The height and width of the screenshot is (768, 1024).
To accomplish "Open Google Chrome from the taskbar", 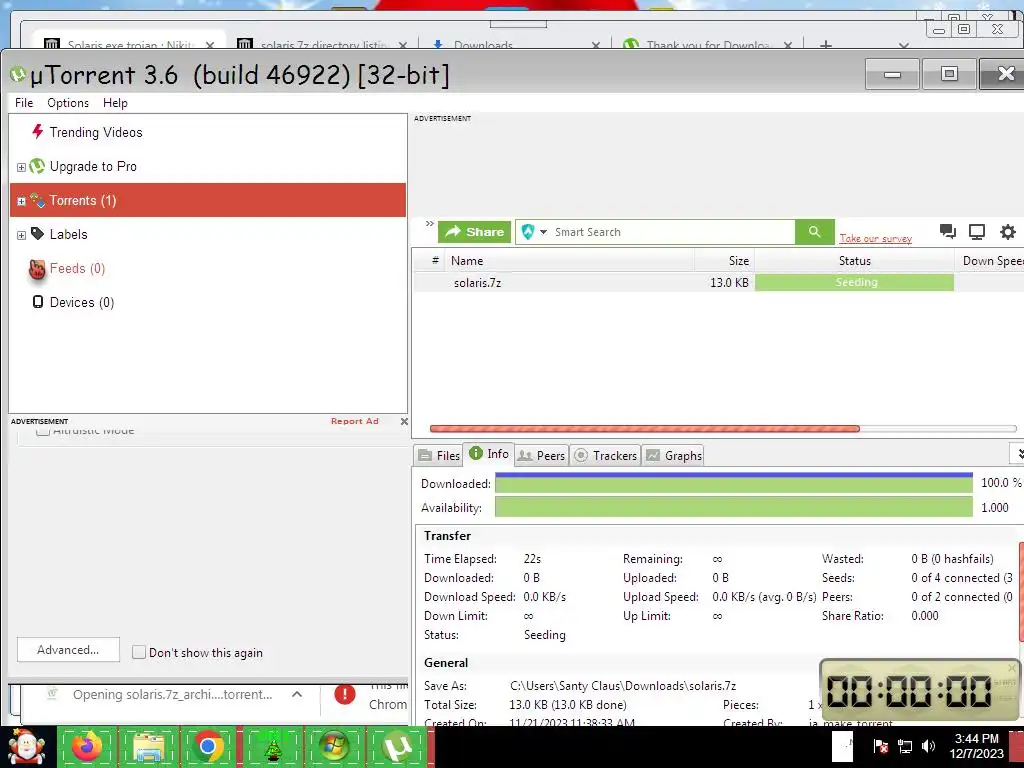I will click(x=208, y=746).
